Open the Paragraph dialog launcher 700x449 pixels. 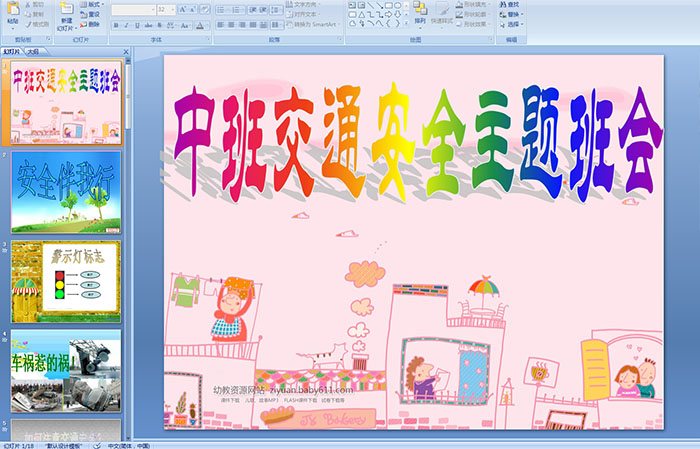coord(340,40)
